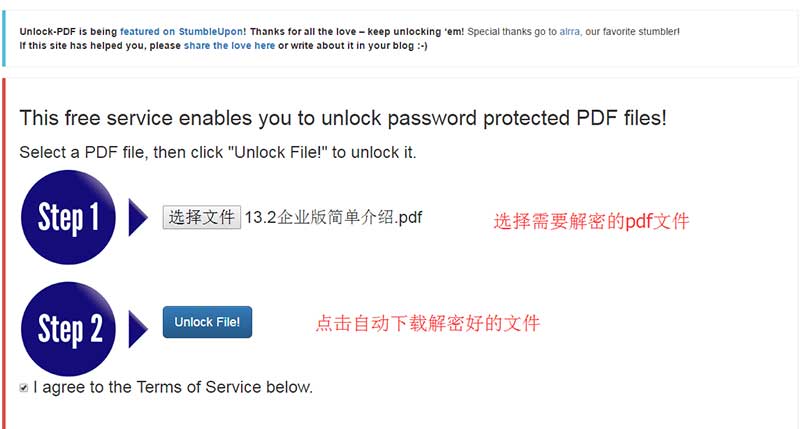Viewport: 800px width, 429px height.
Task: Follow the "share the love here" link
Action: [x=229, y=45]
